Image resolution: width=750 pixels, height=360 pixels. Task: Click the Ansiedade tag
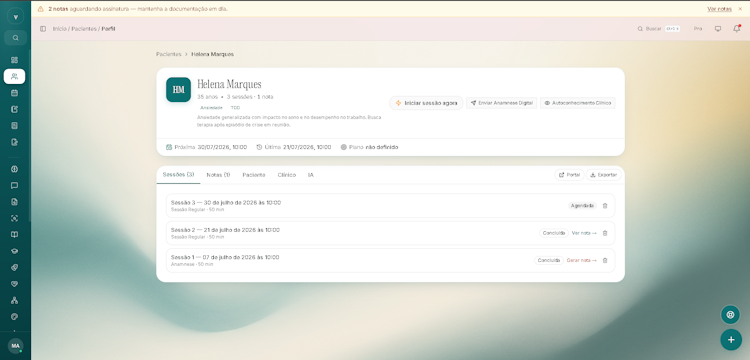(211, 108)
